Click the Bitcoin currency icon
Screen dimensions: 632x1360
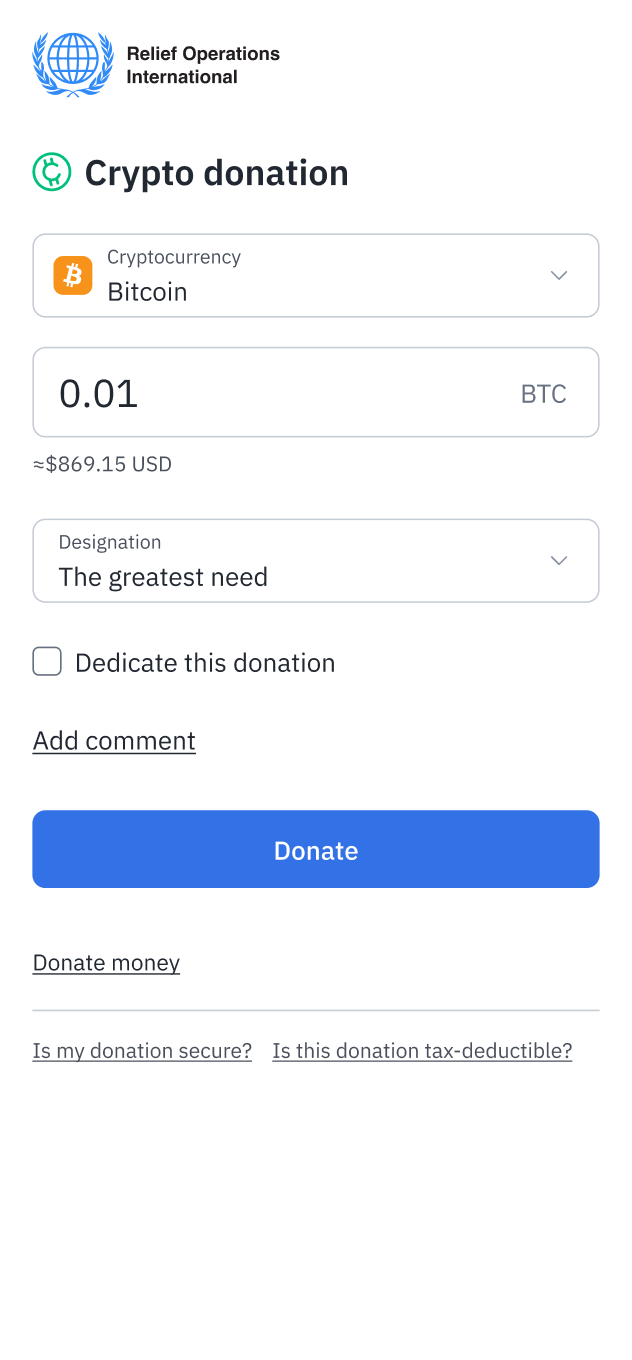[72, 275]
